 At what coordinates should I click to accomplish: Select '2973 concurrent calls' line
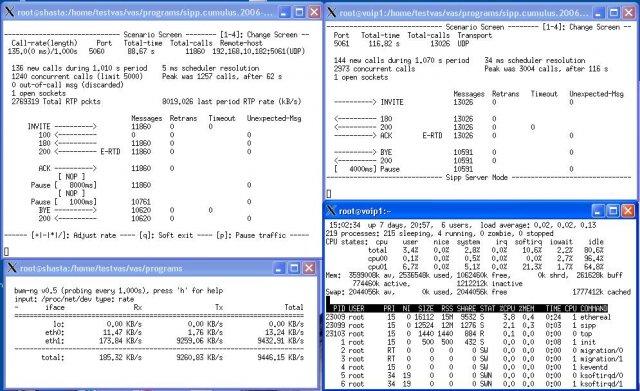(374, 69)
